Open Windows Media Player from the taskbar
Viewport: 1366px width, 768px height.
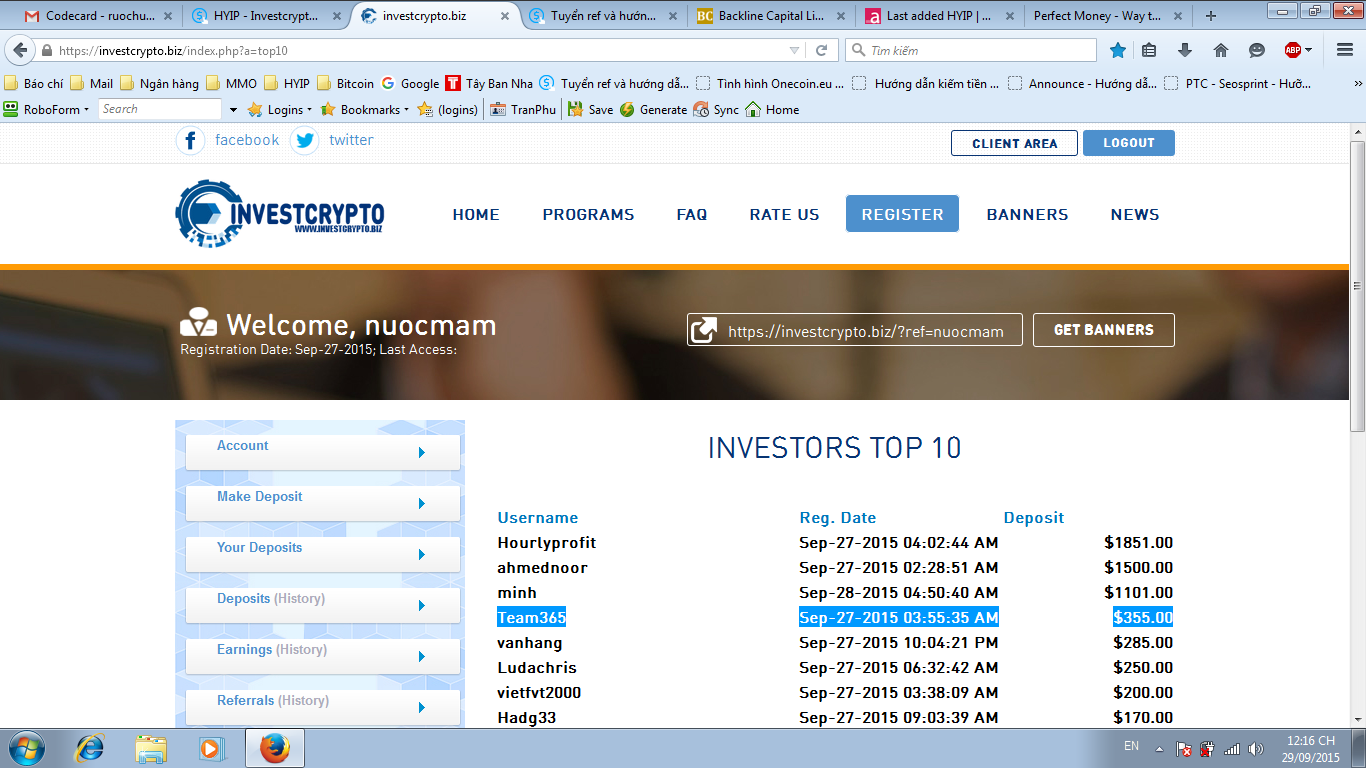pyautogui.click(x=210, y=748)
